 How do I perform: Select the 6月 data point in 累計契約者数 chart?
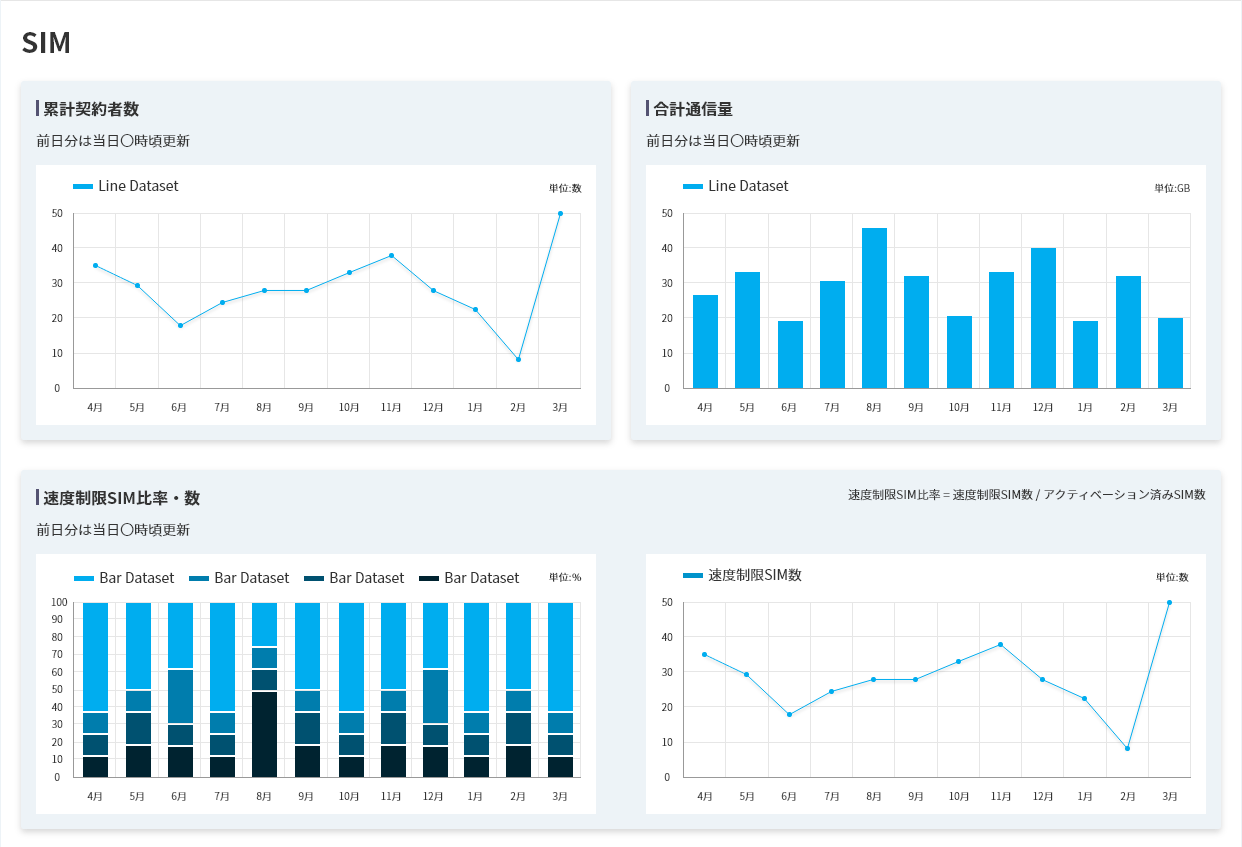click(180, 325)
